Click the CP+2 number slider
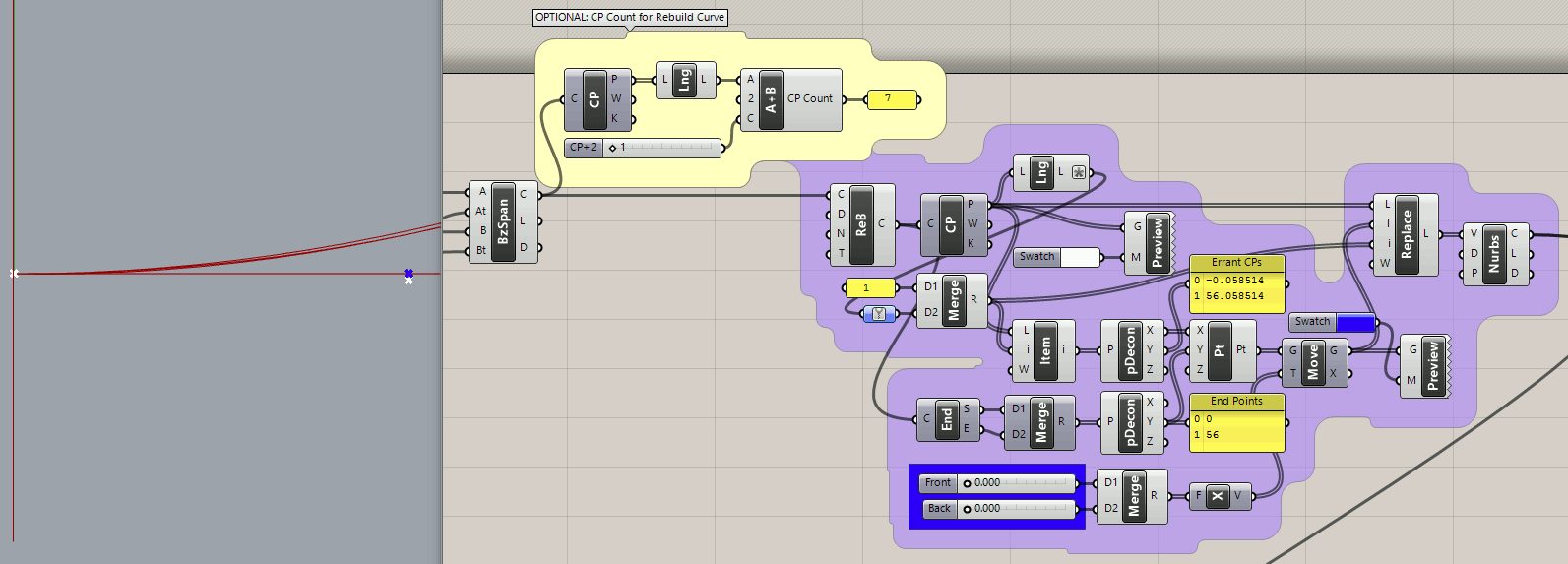Image resolution: width=1568 pixels, height=564 pixels. coord(644,148)
